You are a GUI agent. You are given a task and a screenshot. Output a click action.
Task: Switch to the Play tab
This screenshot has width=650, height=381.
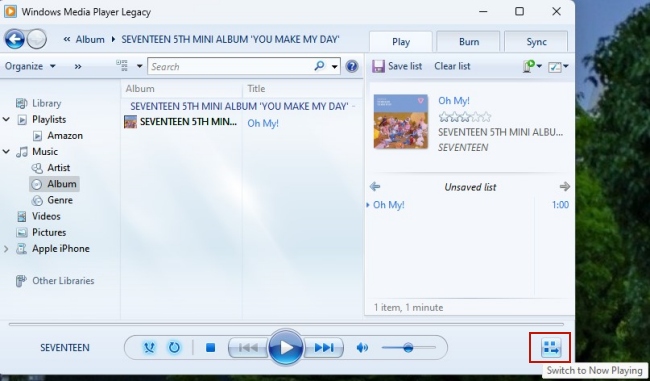400,42
